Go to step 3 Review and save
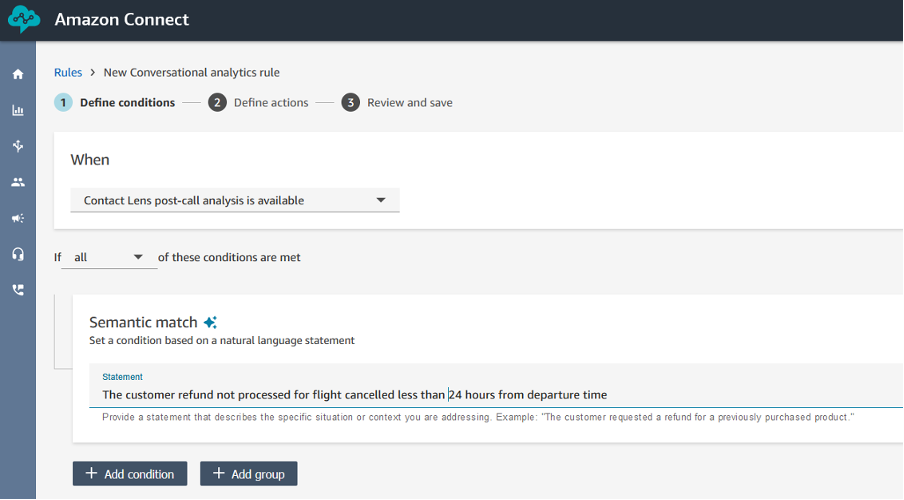 tap(397, 103)
